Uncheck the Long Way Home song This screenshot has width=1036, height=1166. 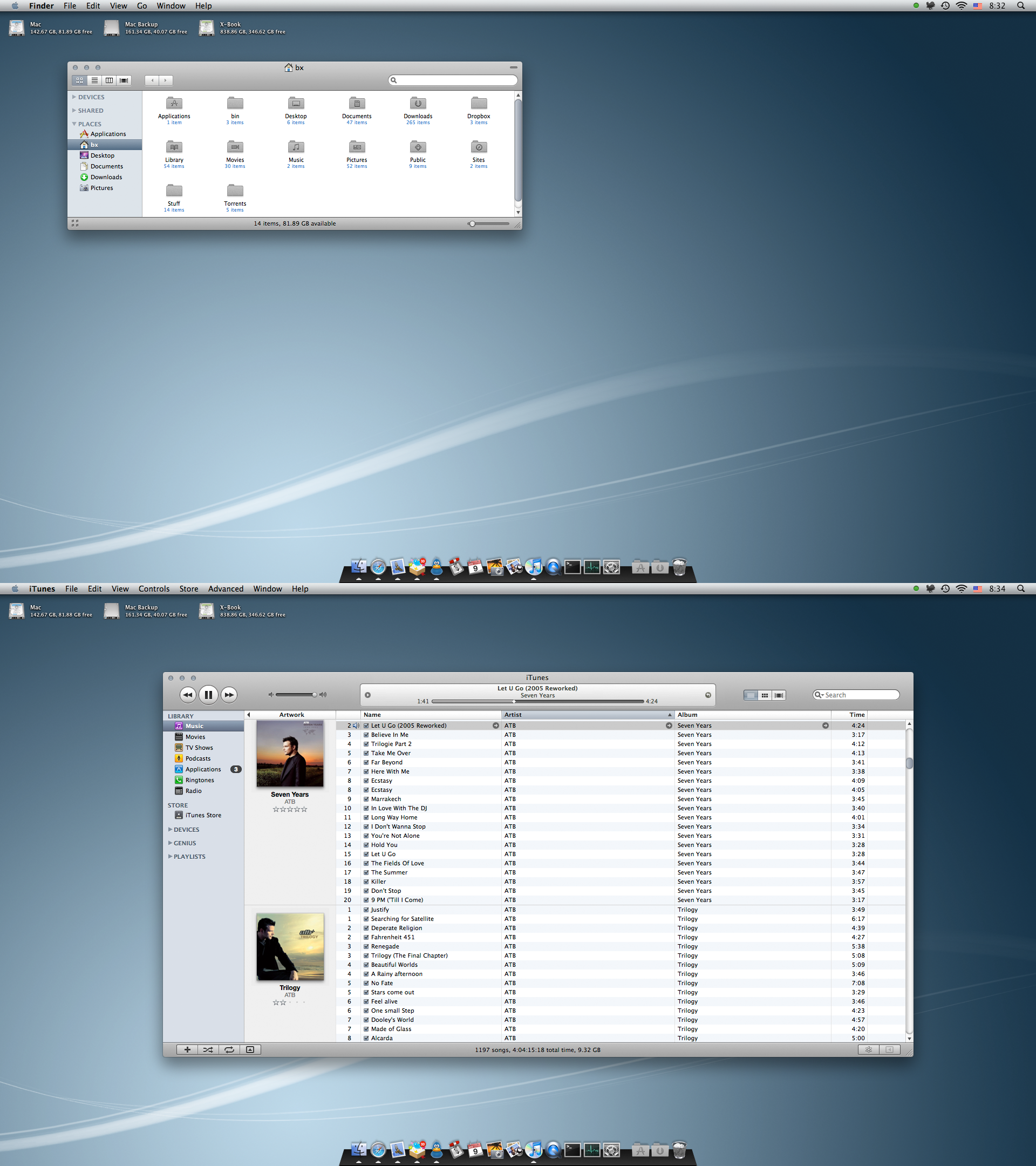coord(366,817)
